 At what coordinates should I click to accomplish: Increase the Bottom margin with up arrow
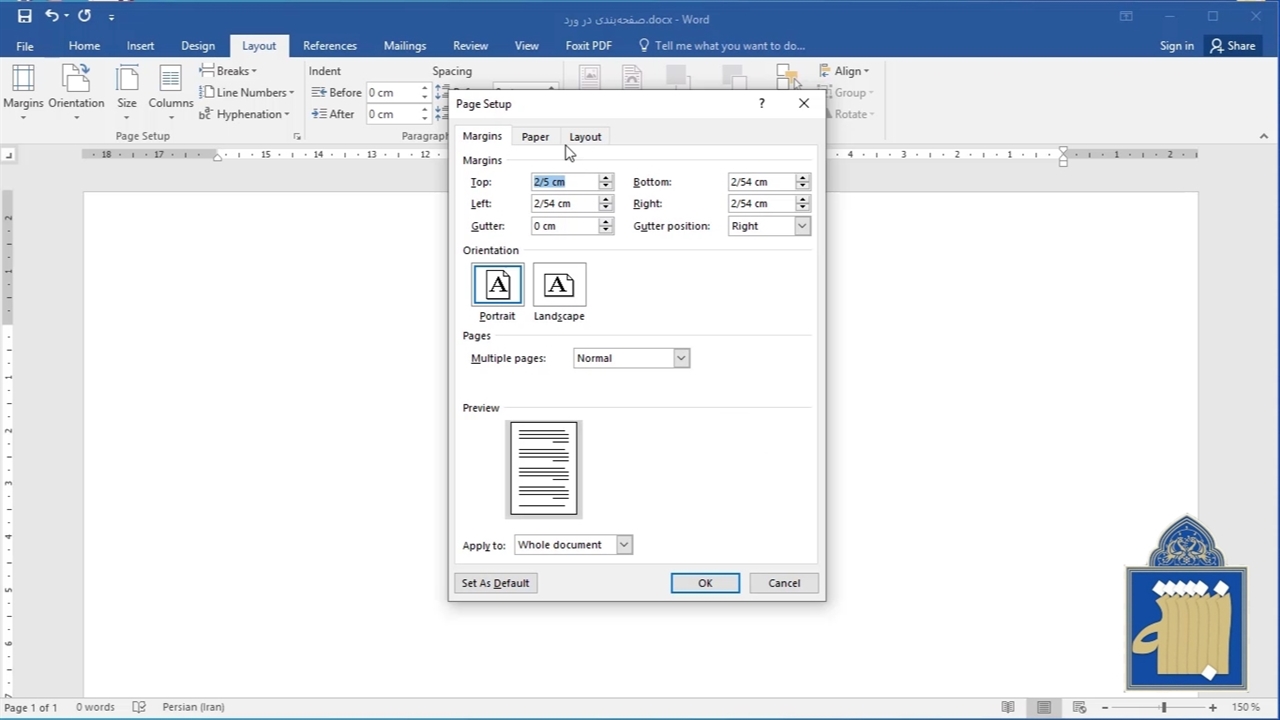[802, 178]
